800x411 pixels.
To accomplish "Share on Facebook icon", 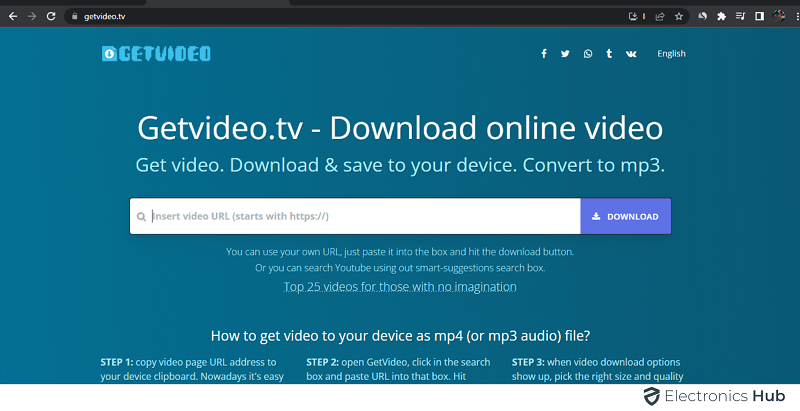I will tap(544, 54).
